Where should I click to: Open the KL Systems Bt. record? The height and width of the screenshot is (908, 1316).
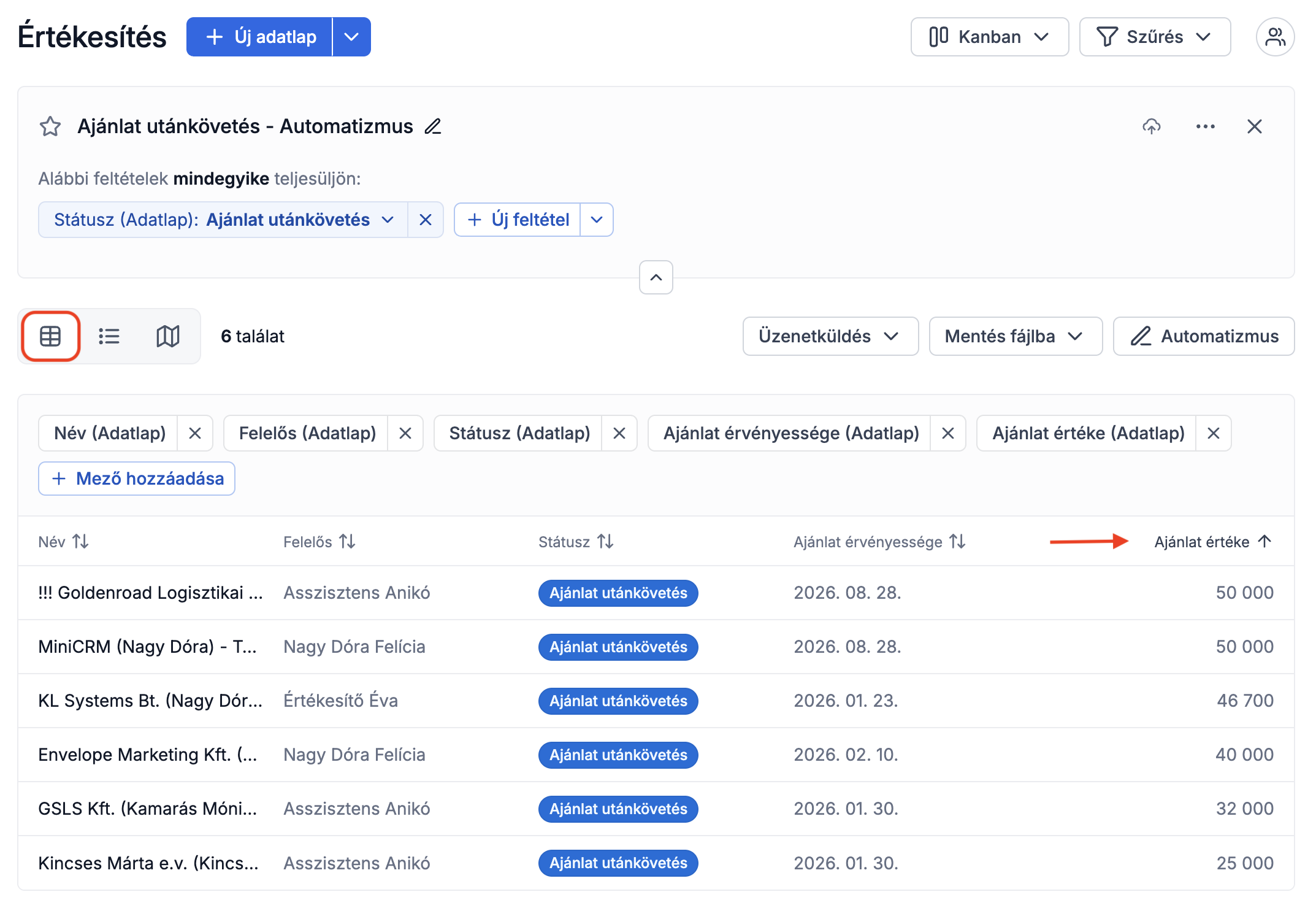pyautogui.click(x=150, y=701)
